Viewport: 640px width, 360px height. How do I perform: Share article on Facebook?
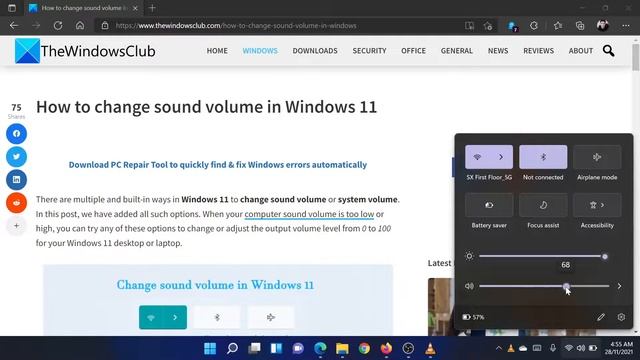point(16,134)
